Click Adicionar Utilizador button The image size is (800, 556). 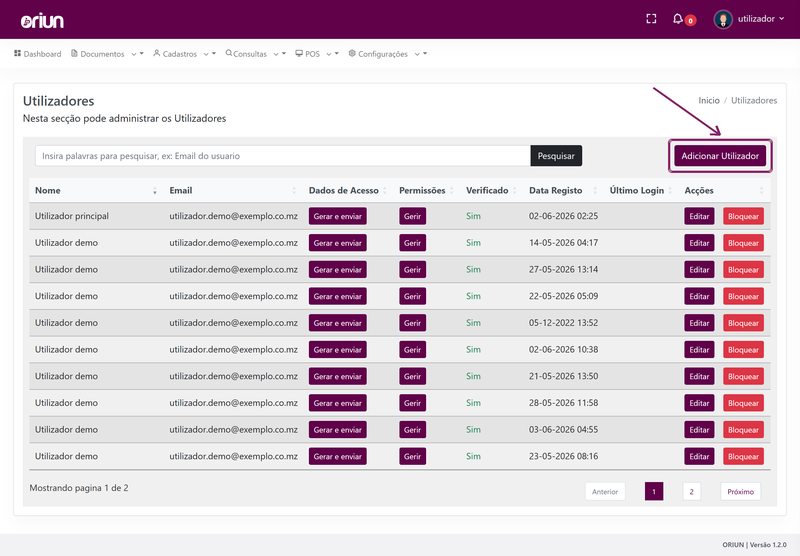(x=720, y=156)
